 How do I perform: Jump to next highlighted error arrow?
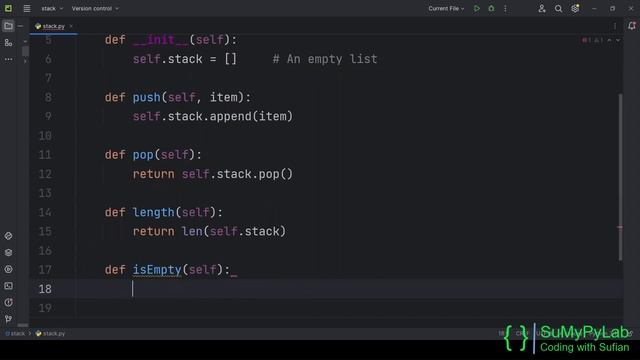tap(618, 40)
